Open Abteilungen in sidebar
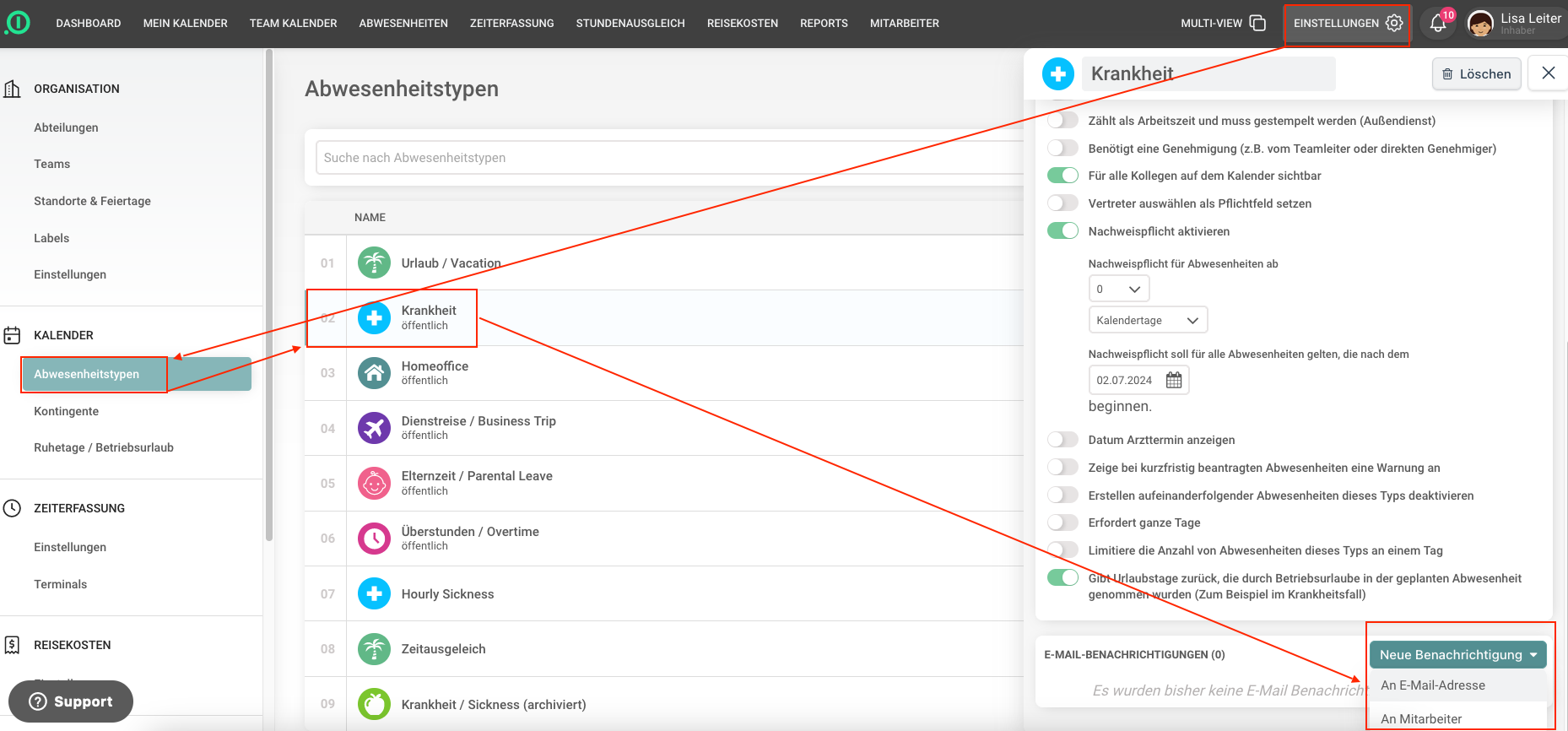This screenshot has width=1568, height=731. (x=66, y=127)
